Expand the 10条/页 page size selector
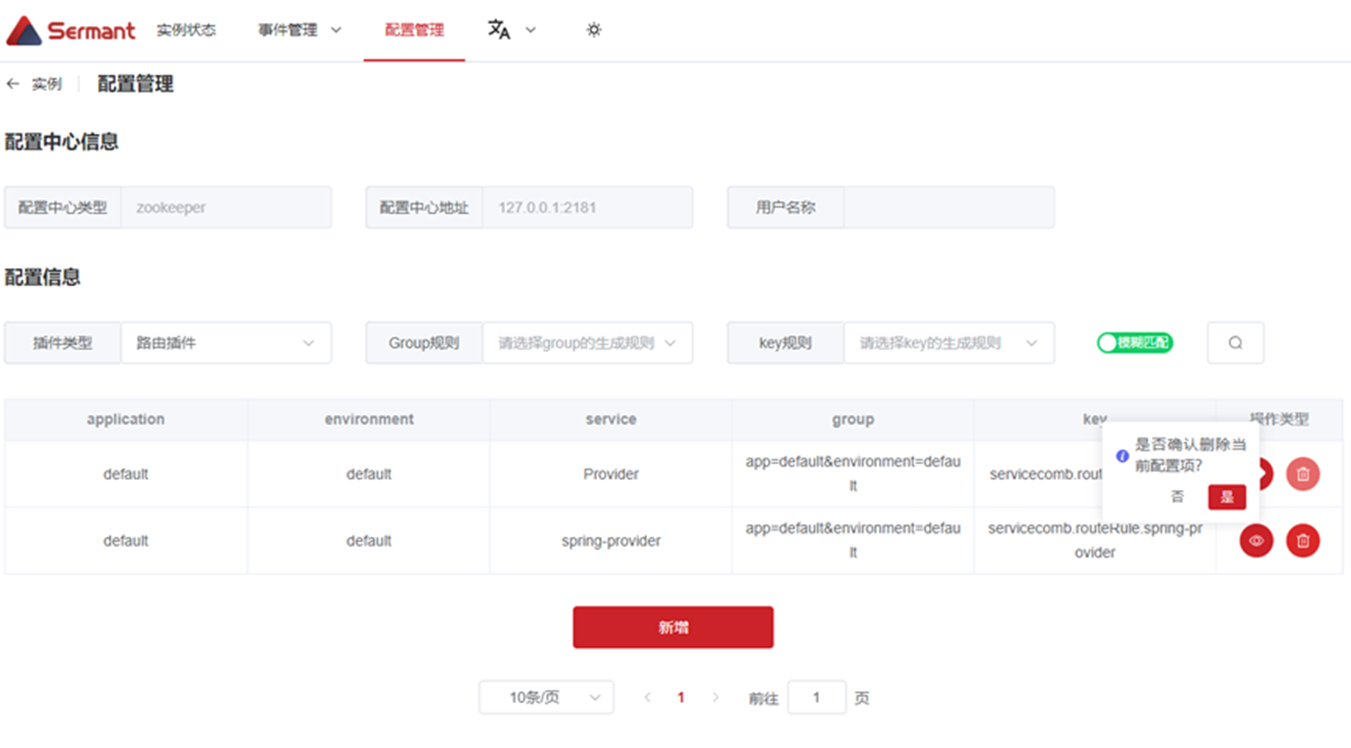Image resolution: width=1351 pixels, height=748 pixels. coord(546,698)
